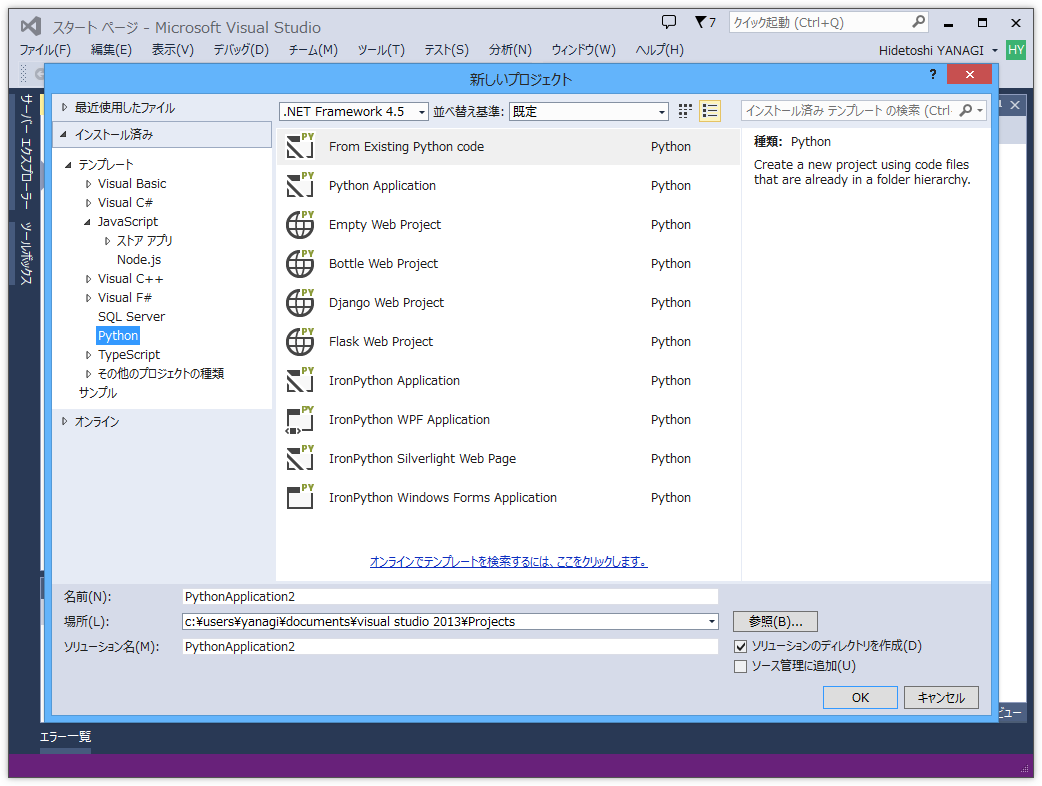The height and width of the screenshot is (786, 1042).
Task: Switch to medium icons list view
Action: pos(710,111)
